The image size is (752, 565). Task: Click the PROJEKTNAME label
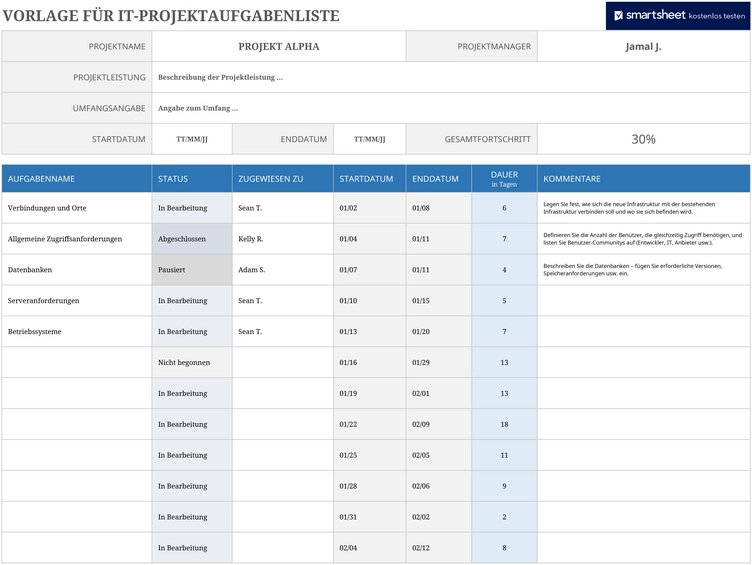click(x=117, y=47)
